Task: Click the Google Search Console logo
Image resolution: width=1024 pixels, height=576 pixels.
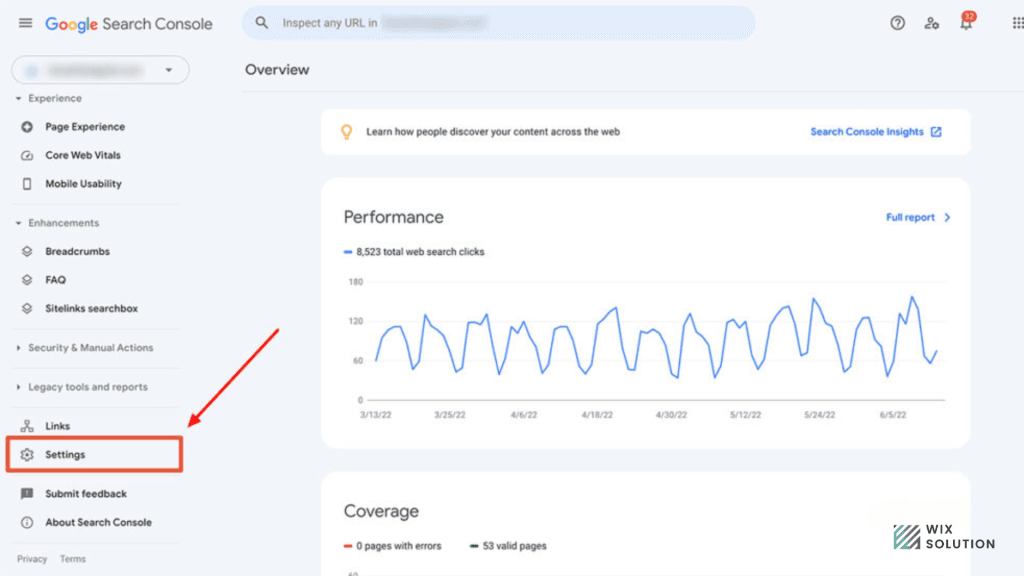Action: point(129,24)
